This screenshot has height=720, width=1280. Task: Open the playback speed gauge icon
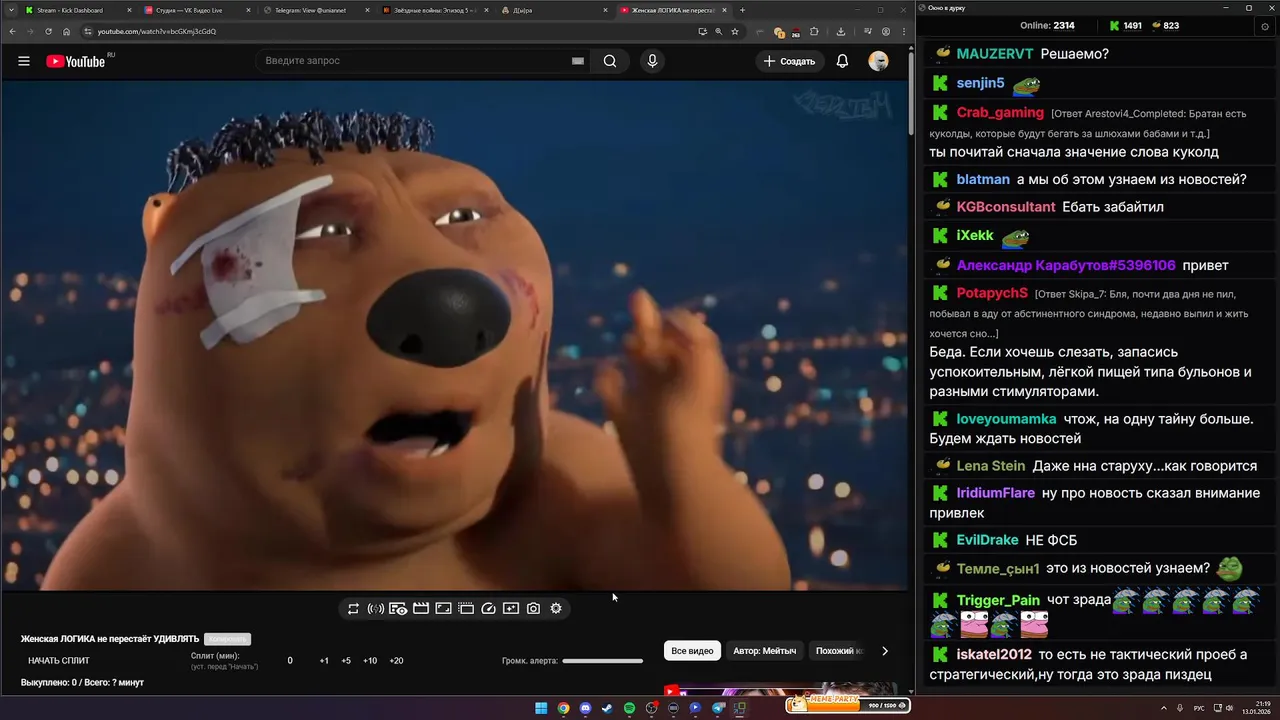[x=488, y=608]
